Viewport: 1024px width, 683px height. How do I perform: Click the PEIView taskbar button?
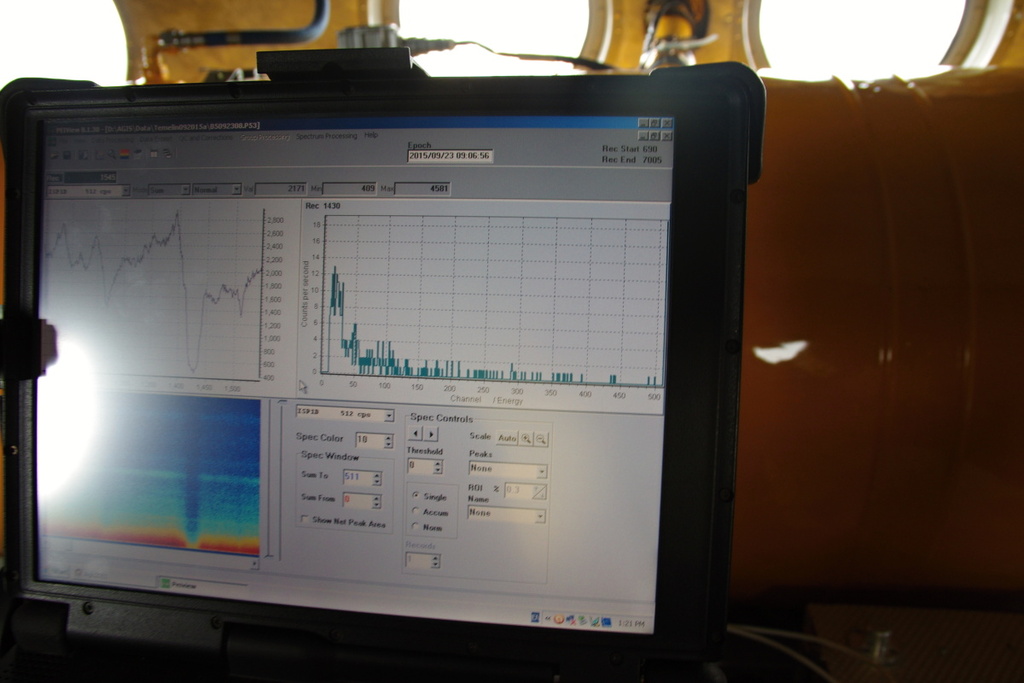point(182,584)
